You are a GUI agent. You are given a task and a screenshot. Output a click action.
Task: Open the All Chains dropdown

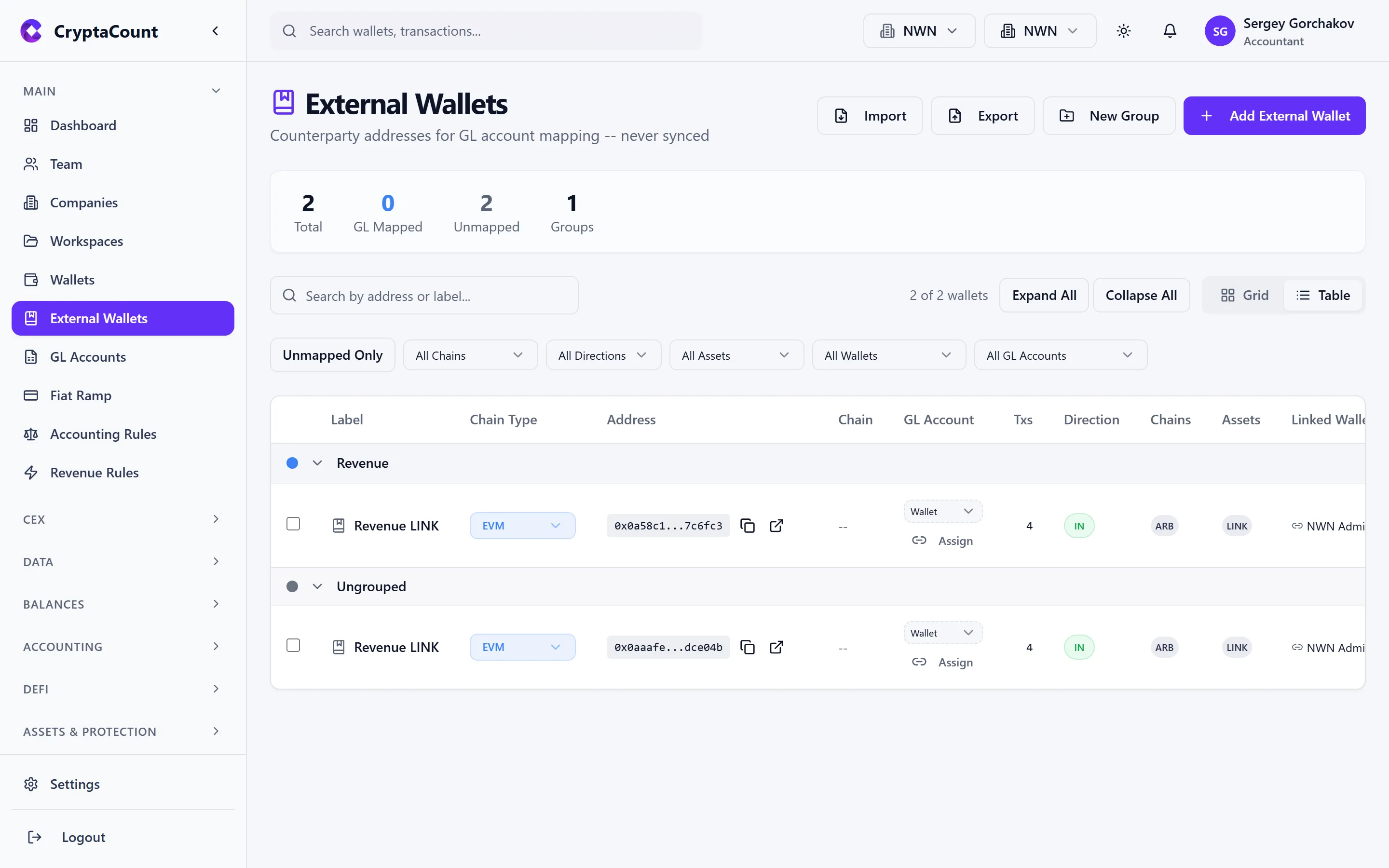click(x=469, y=355)
